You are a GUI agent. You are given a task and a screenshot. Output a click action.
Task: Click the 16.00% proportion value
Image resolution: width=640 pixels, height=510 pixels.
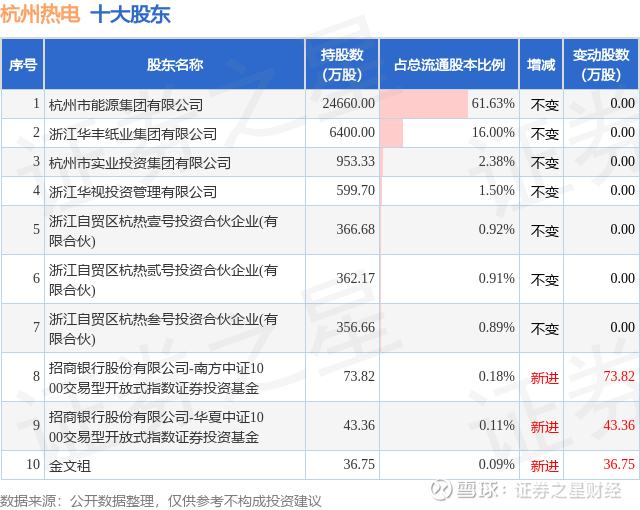(493, 132)
